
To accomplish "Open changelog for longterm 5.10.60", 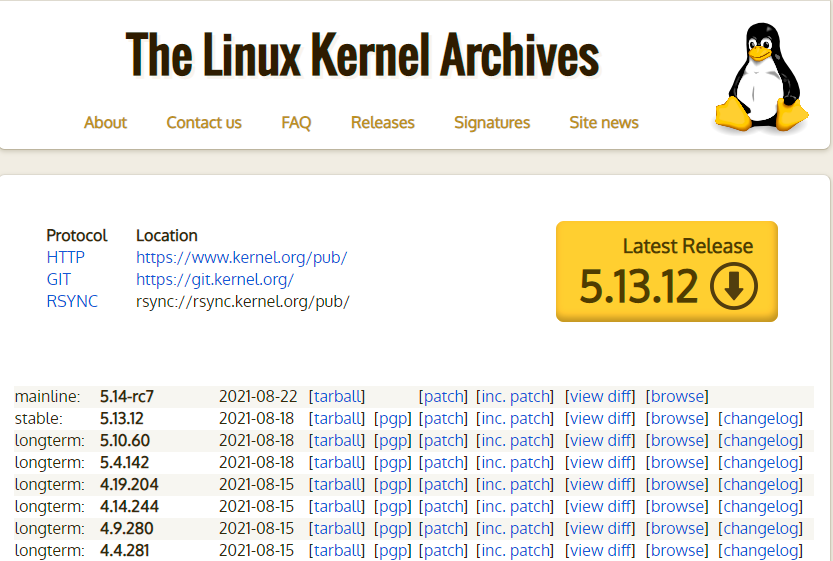I will 760,440.
